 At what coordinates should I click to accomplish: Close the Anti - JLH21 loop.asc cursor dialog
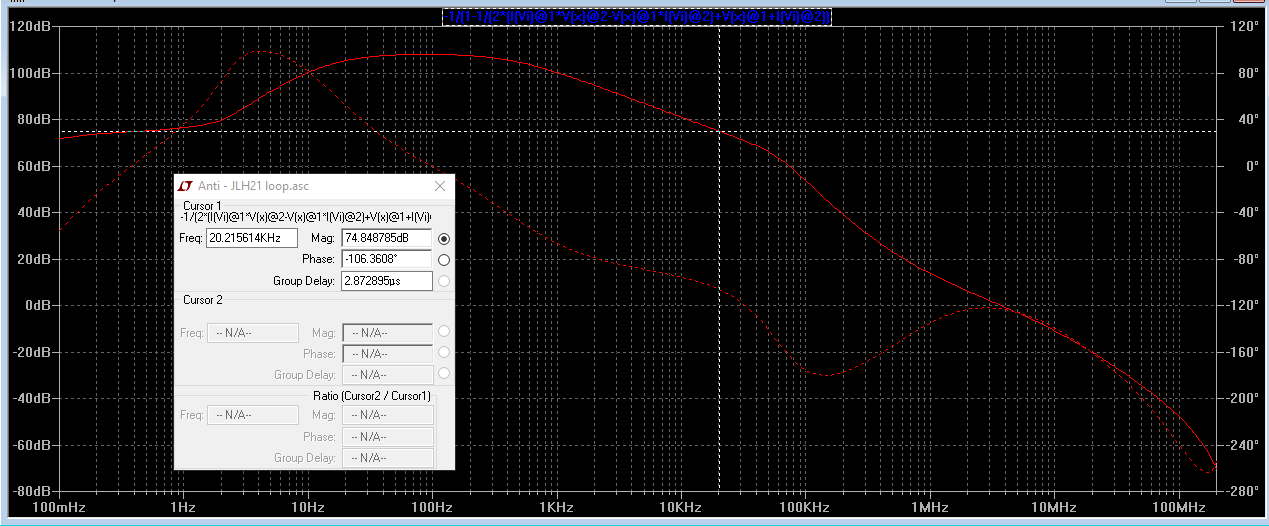click(440, 186)
